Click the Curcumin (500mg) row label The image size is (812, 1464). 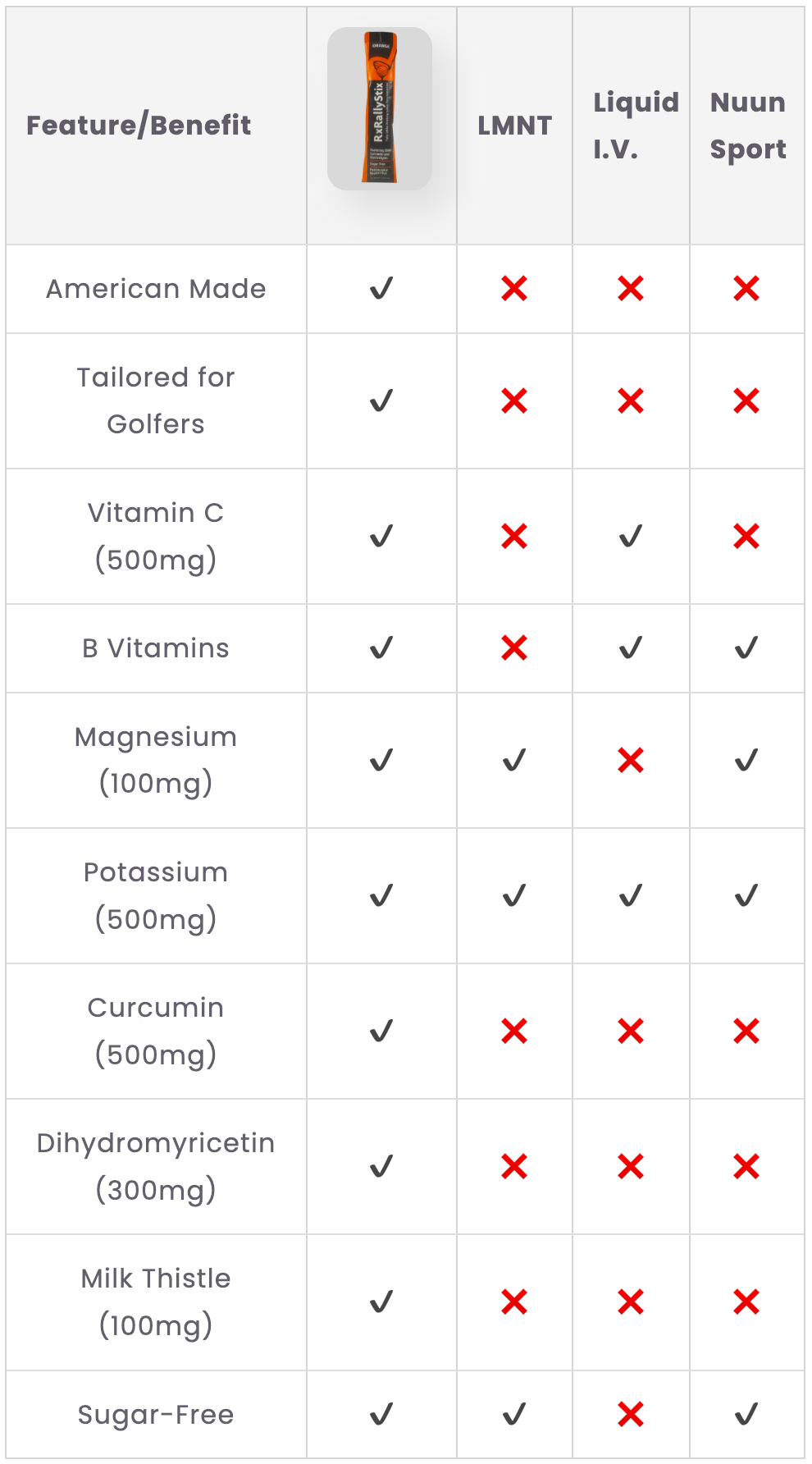coord(156,1031)
